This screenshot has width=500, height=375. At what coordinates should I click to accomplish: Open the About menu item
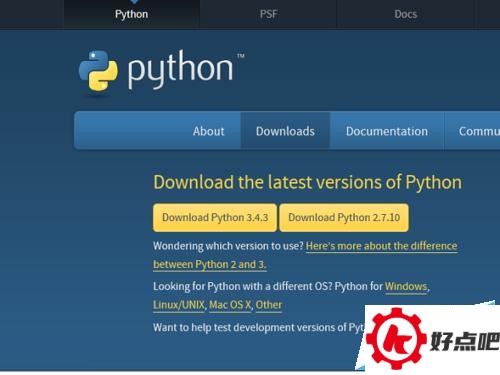[x=209, y=131]
